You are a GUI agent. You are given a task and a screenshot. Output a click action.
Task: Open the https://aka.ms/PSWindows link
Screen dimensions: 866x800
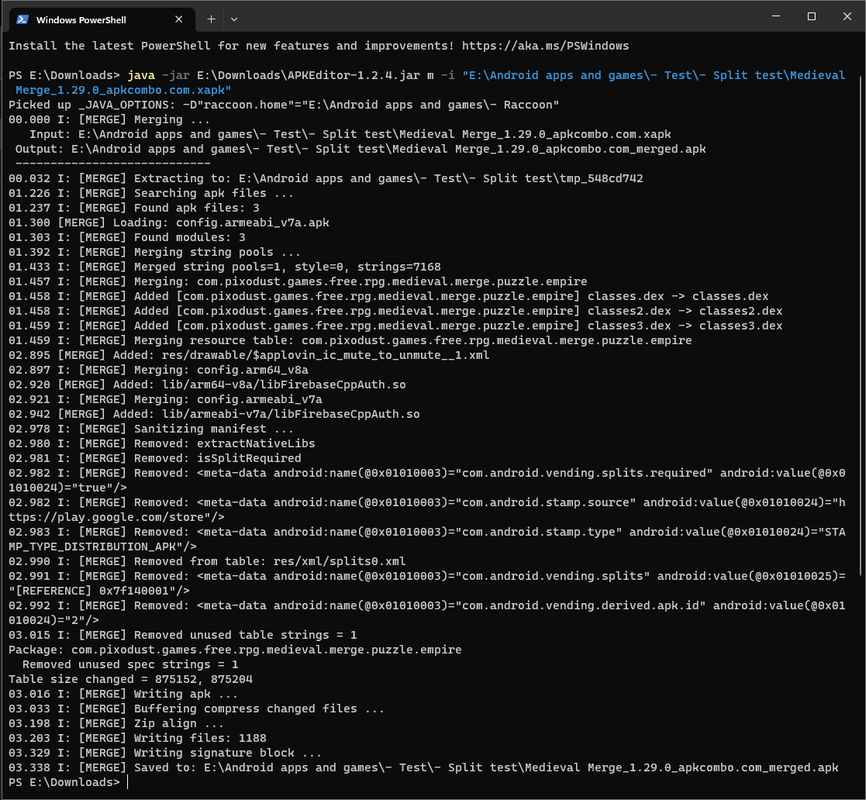[x=545, y=46]
